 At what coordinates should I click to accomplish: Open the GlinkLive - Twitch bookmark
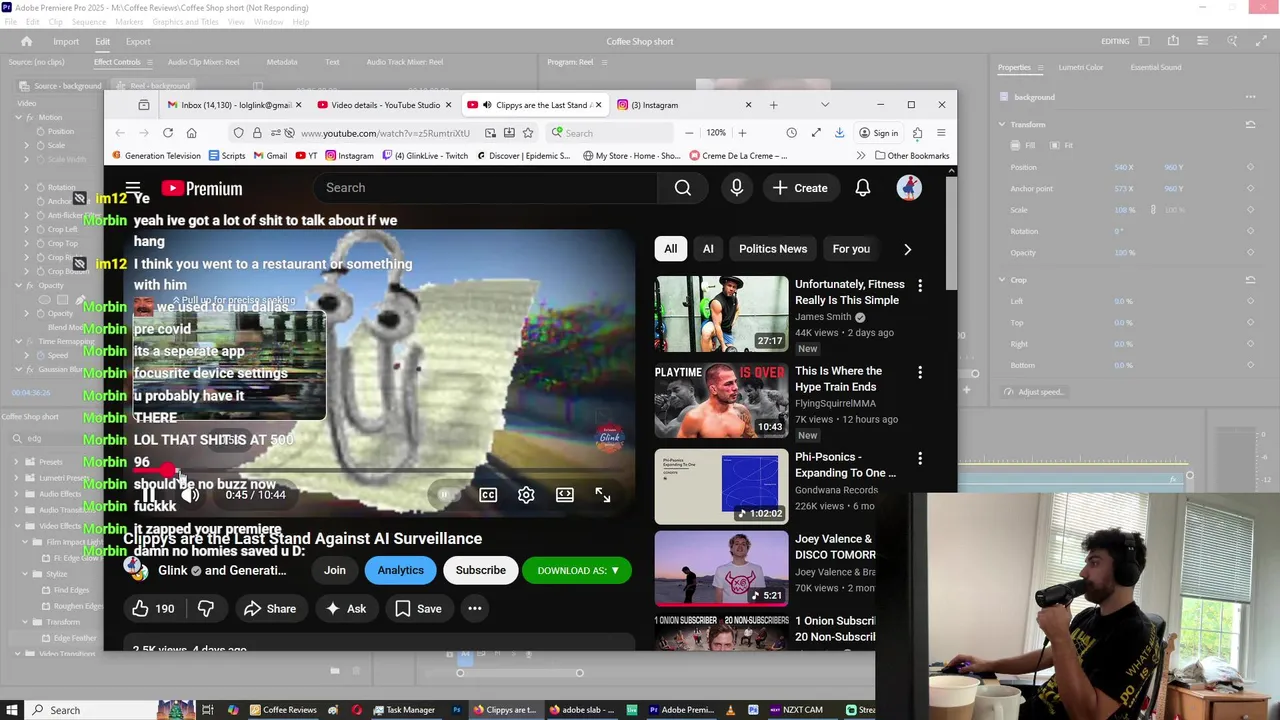[425, 156]
